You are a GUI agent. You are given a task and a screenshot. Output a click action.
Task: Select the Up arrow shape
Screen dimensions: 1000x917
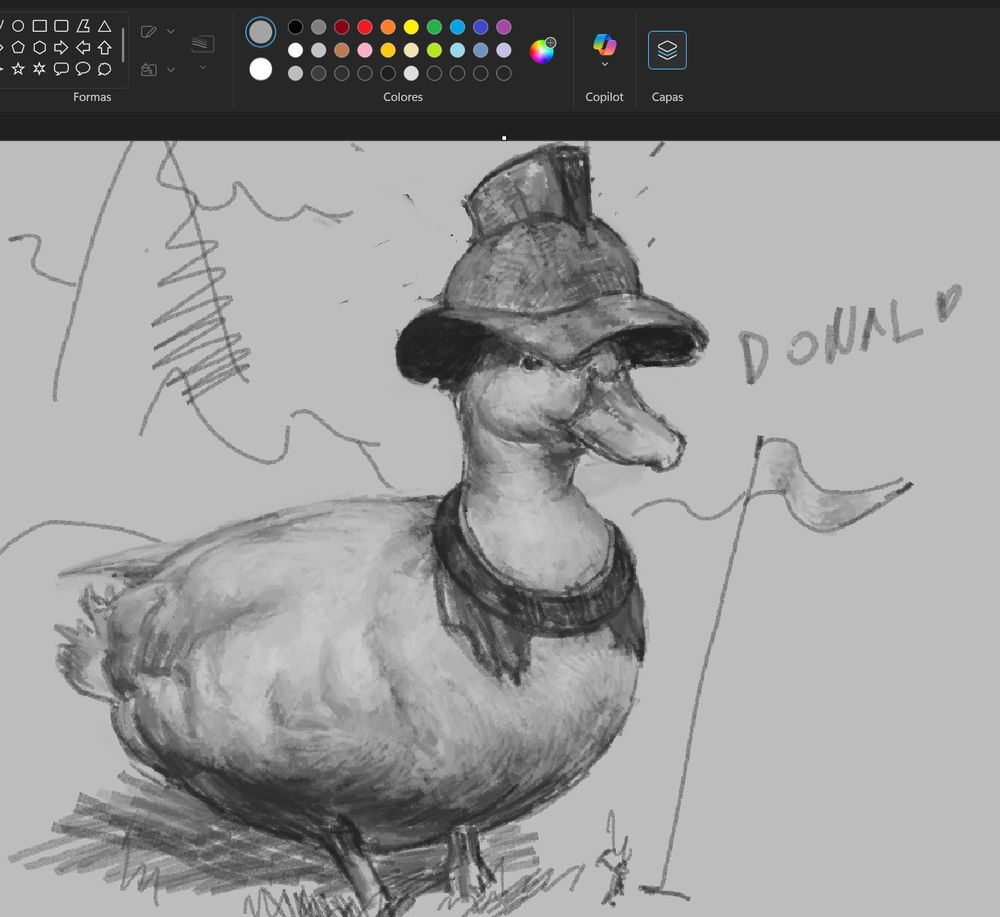point(105,47)
